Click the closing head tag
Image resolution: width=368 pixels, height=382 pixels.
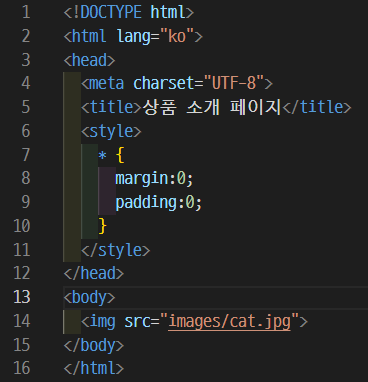[94, 273]
